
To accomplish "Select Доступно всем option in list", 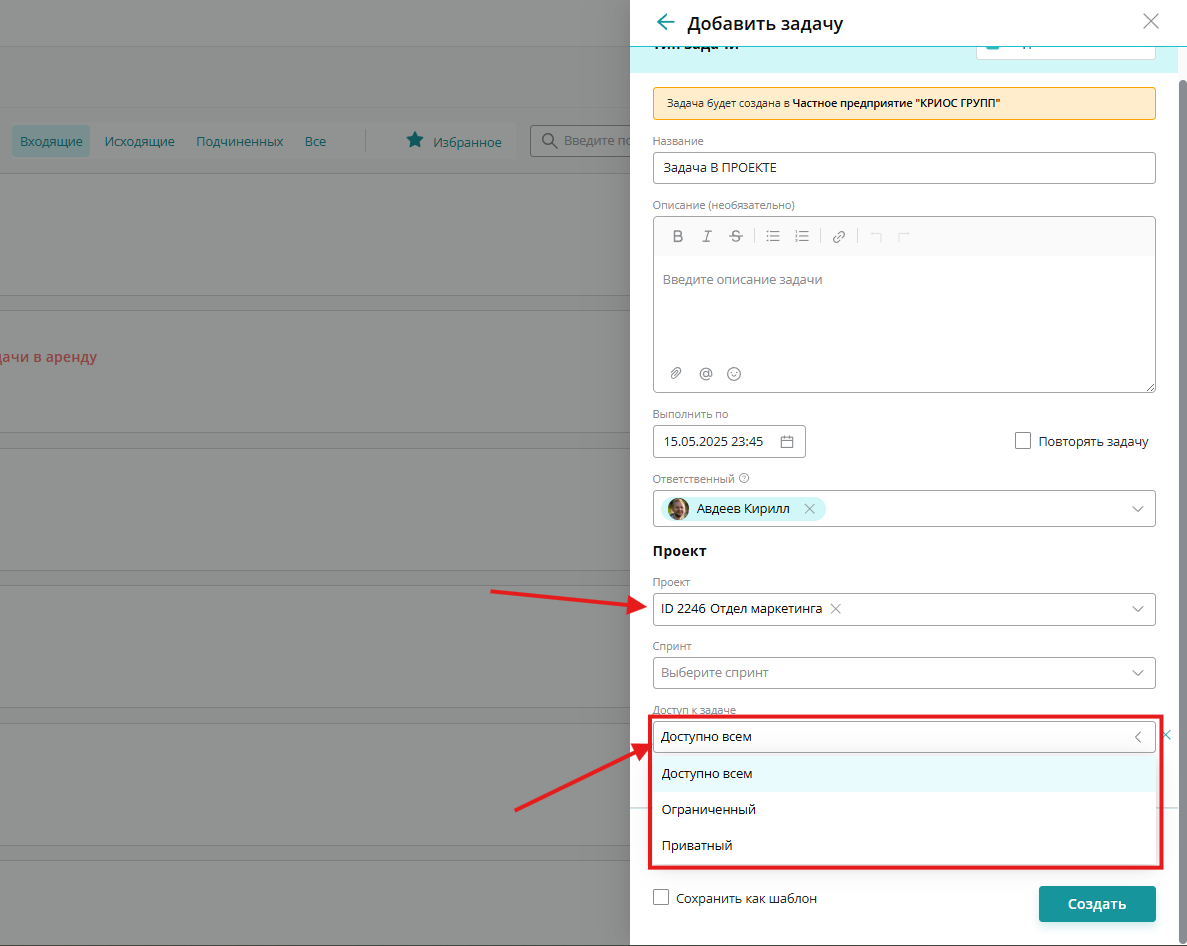I will point(905,773).
